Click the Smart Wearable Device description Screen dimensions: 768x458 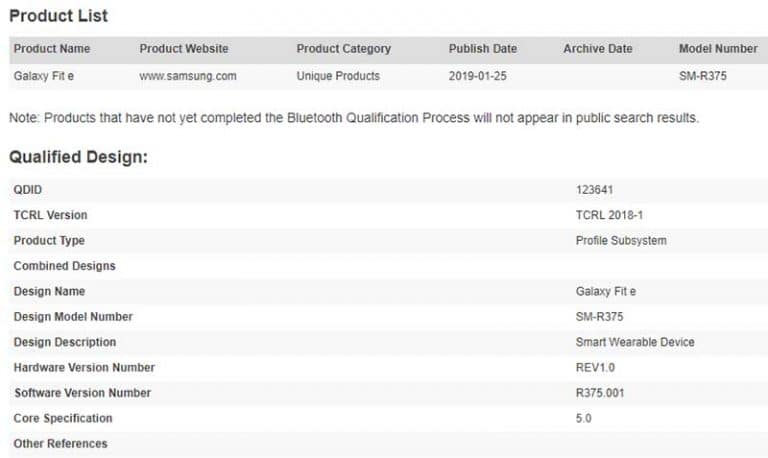[635, 342]
